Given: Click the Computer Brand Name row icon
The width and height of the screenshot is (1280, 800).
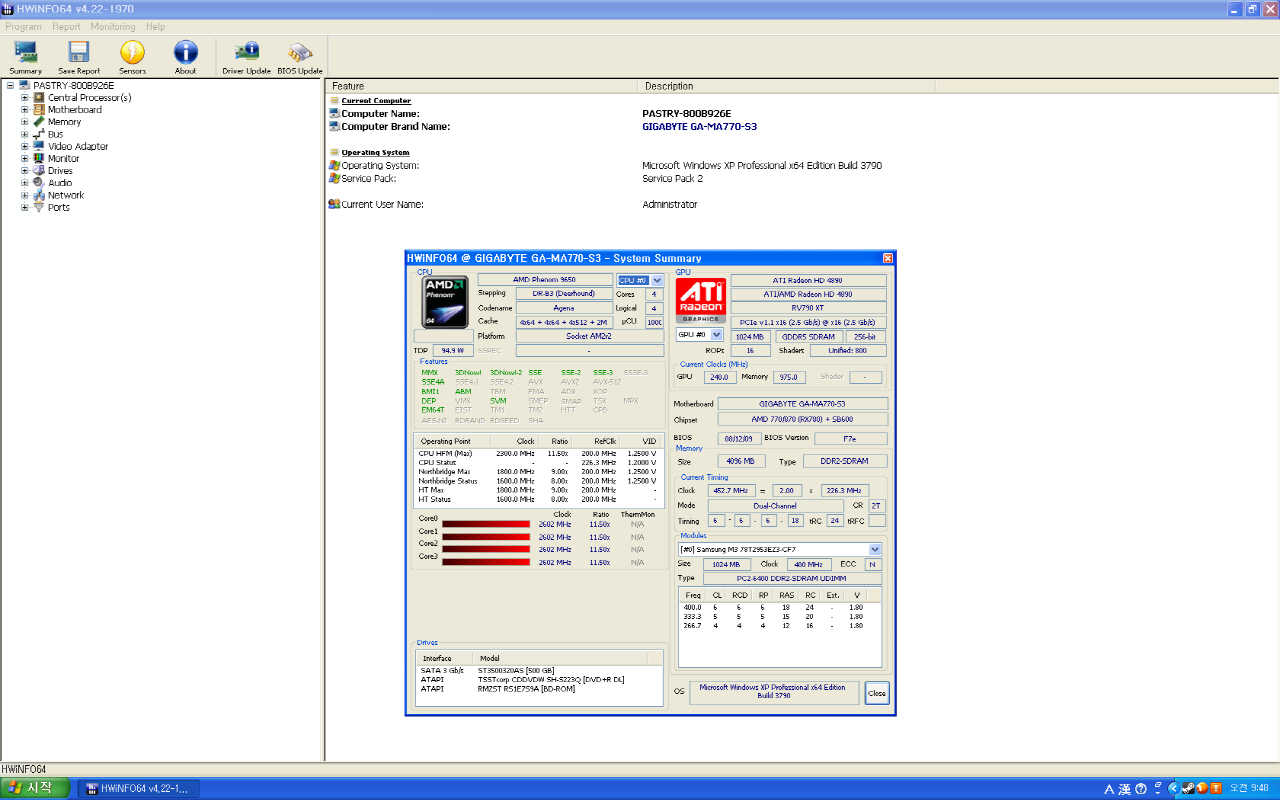Looking at the screenshot, I should pos(334,127).
